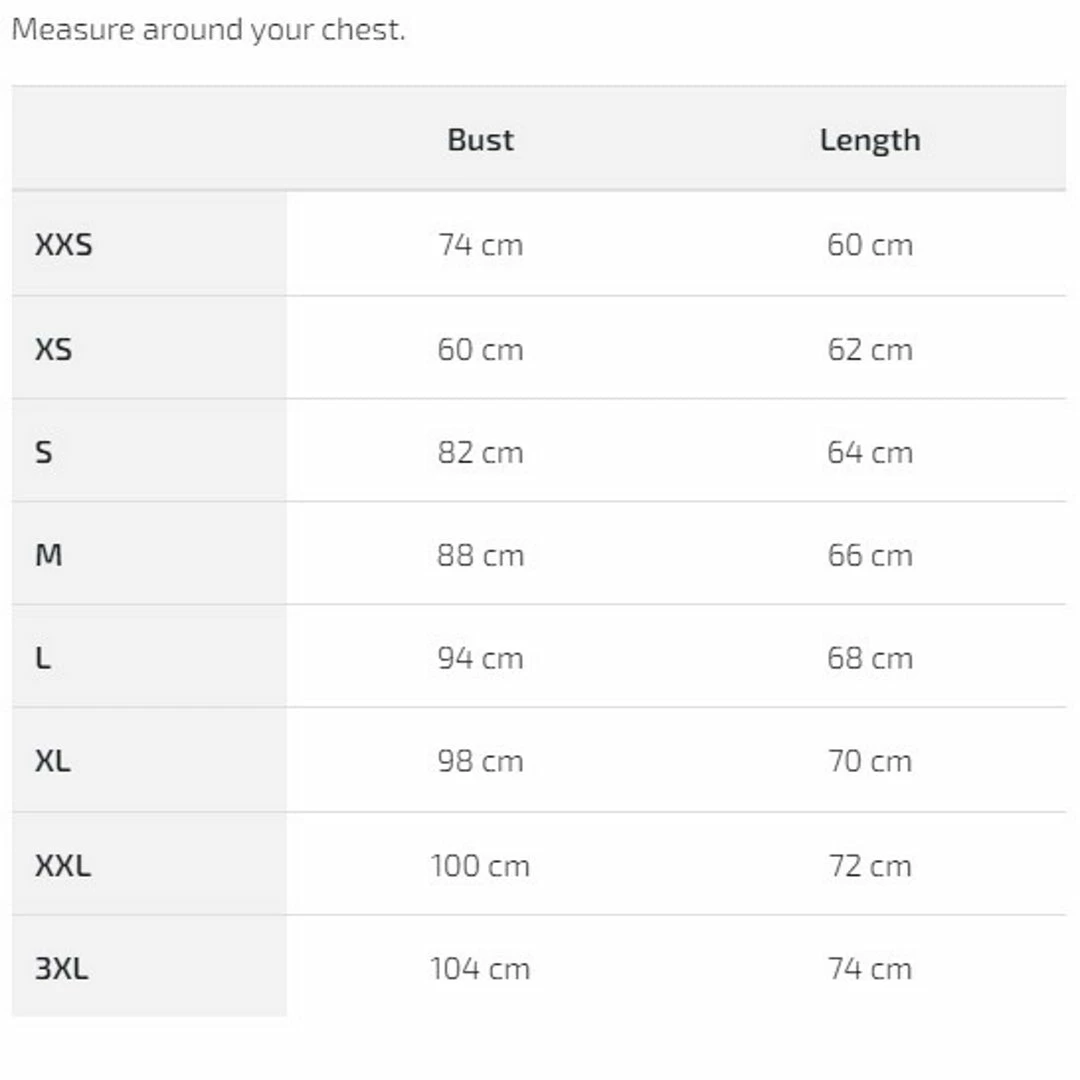Select the L size row label
Screen dimensions: 1080x1080
[x=43, y=658]
